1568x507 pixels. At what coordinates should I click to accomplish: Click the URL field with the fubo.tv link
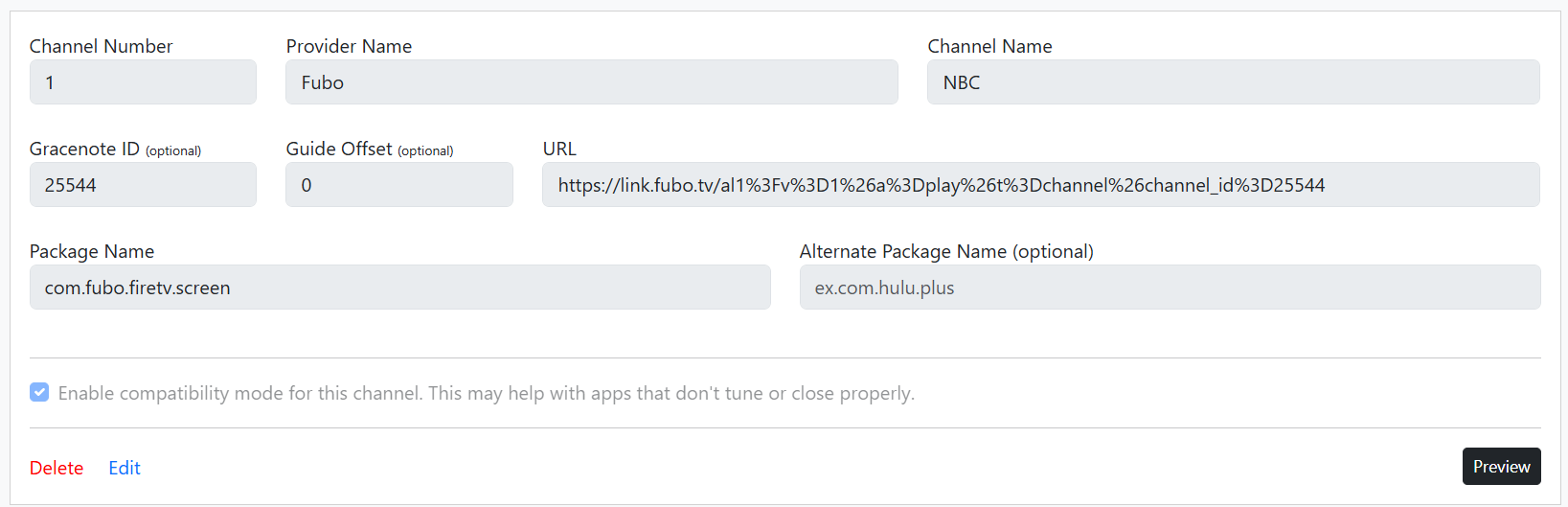coord(1040,185)
